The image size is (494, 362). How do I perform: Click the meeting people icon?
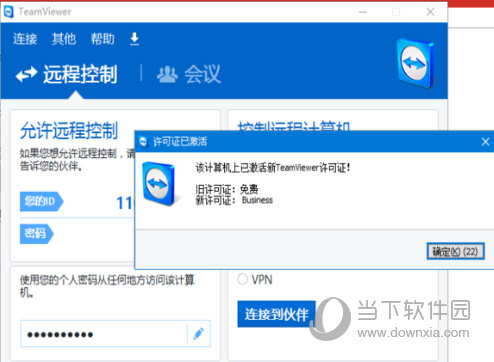point(167,74)
